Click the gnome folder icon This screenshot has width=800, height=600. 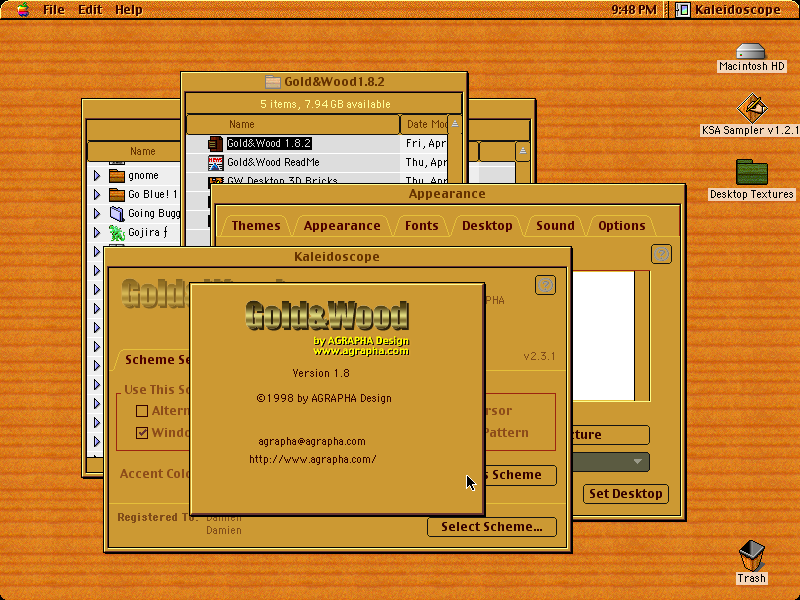117,176
